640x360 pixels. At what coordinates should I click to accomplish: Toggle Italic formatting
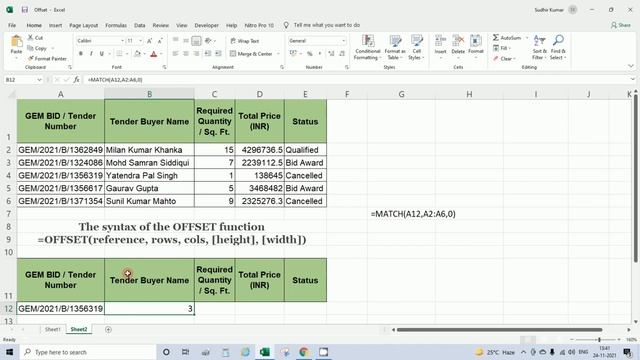(91, 54)
